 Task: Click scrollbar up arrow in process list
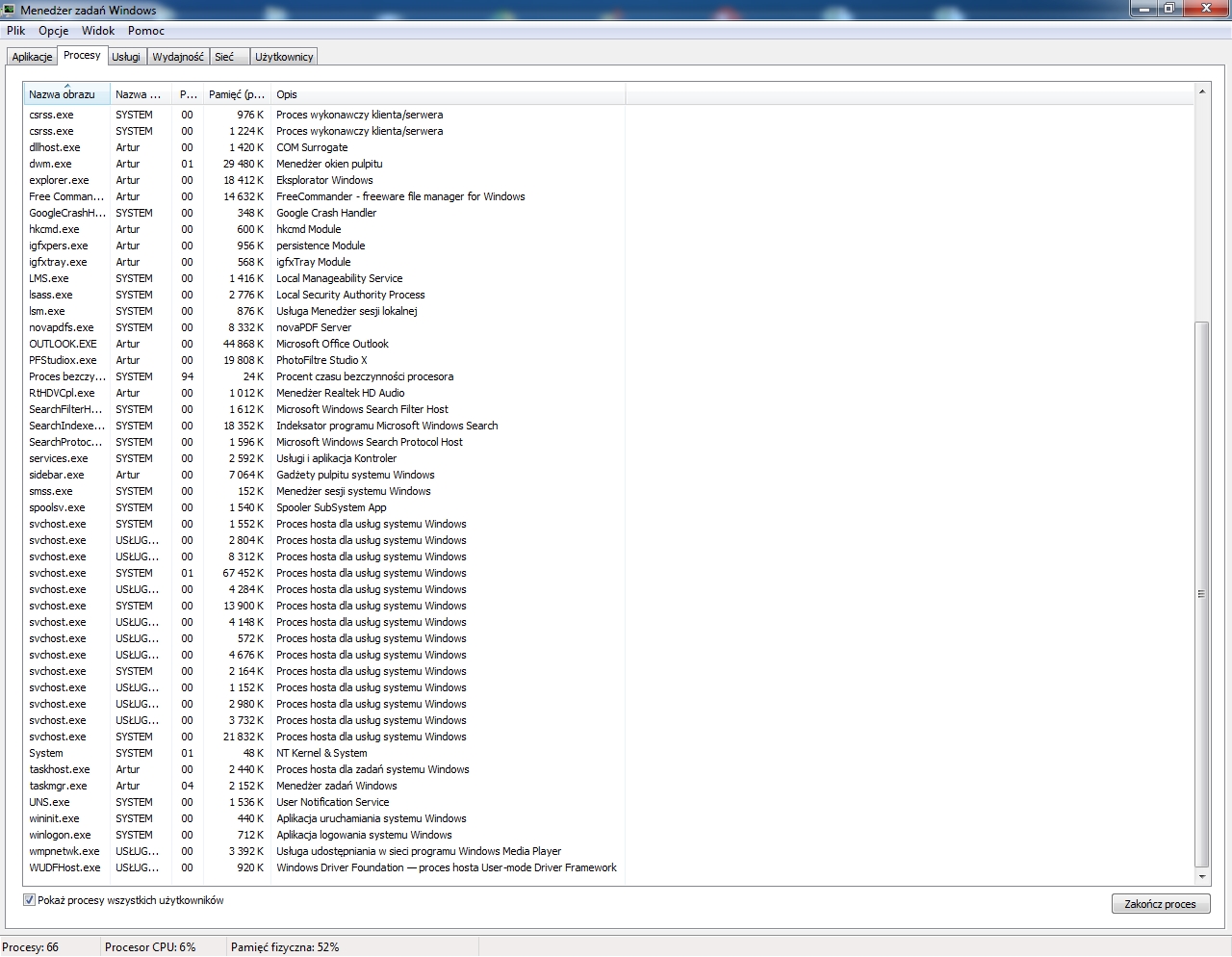(1201, 91)
